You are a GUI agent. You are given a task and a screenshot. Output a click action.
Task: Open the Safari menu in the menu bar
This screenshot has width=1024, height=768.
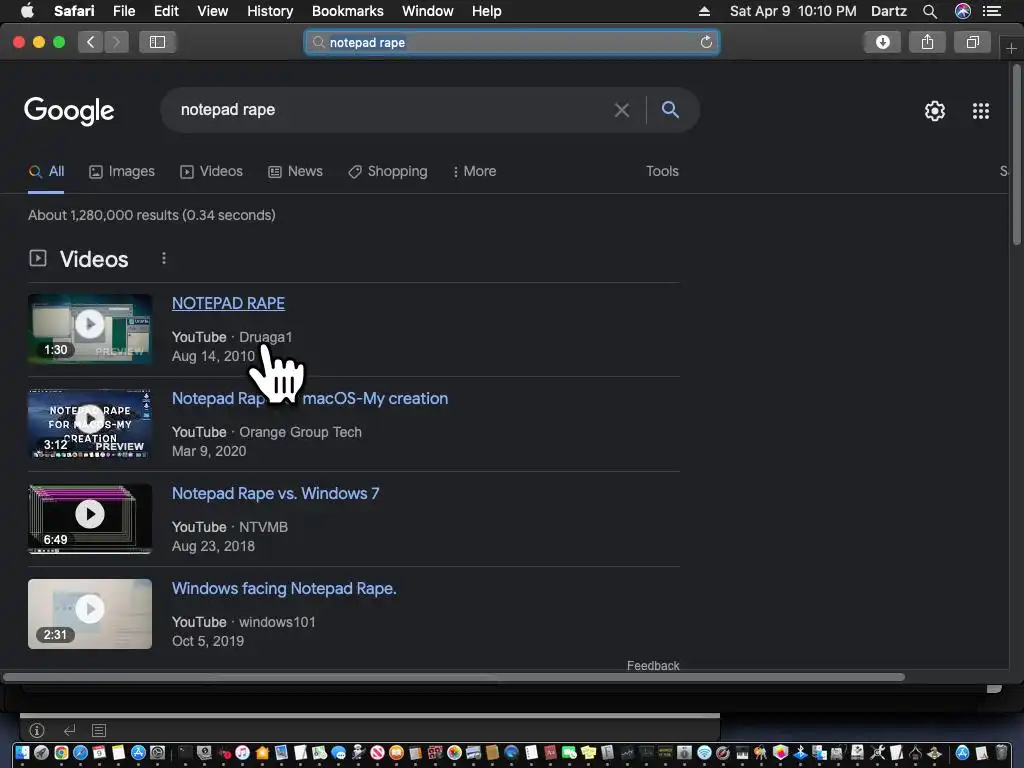74,11
